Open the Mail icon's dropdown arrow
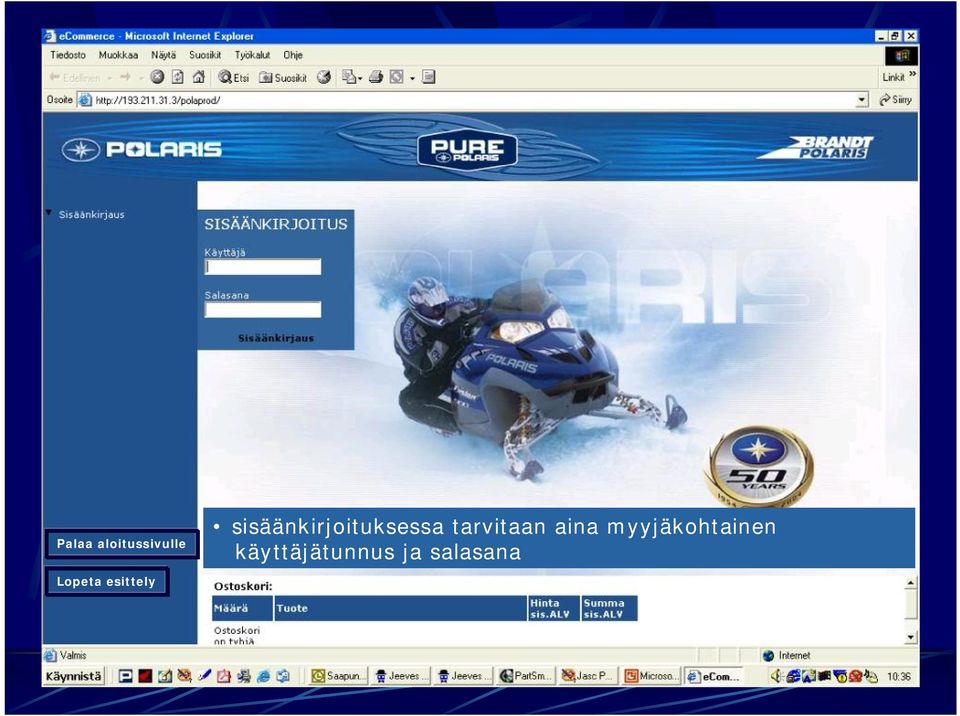960x716 pixels. [360, 78]
